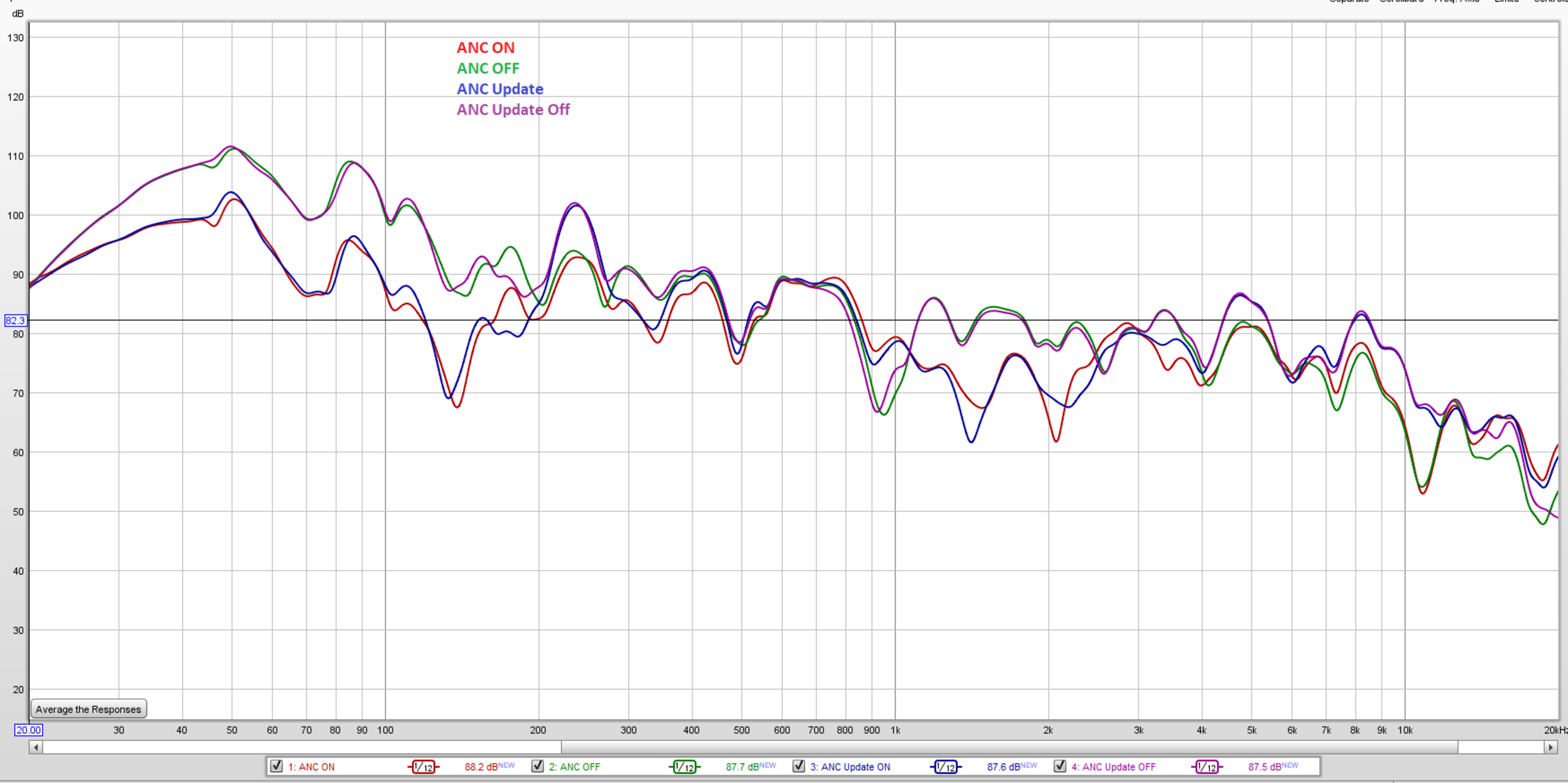
Task: Hide the 1: ANC ON trace via checkbox
Action: (x=276, y=766)
